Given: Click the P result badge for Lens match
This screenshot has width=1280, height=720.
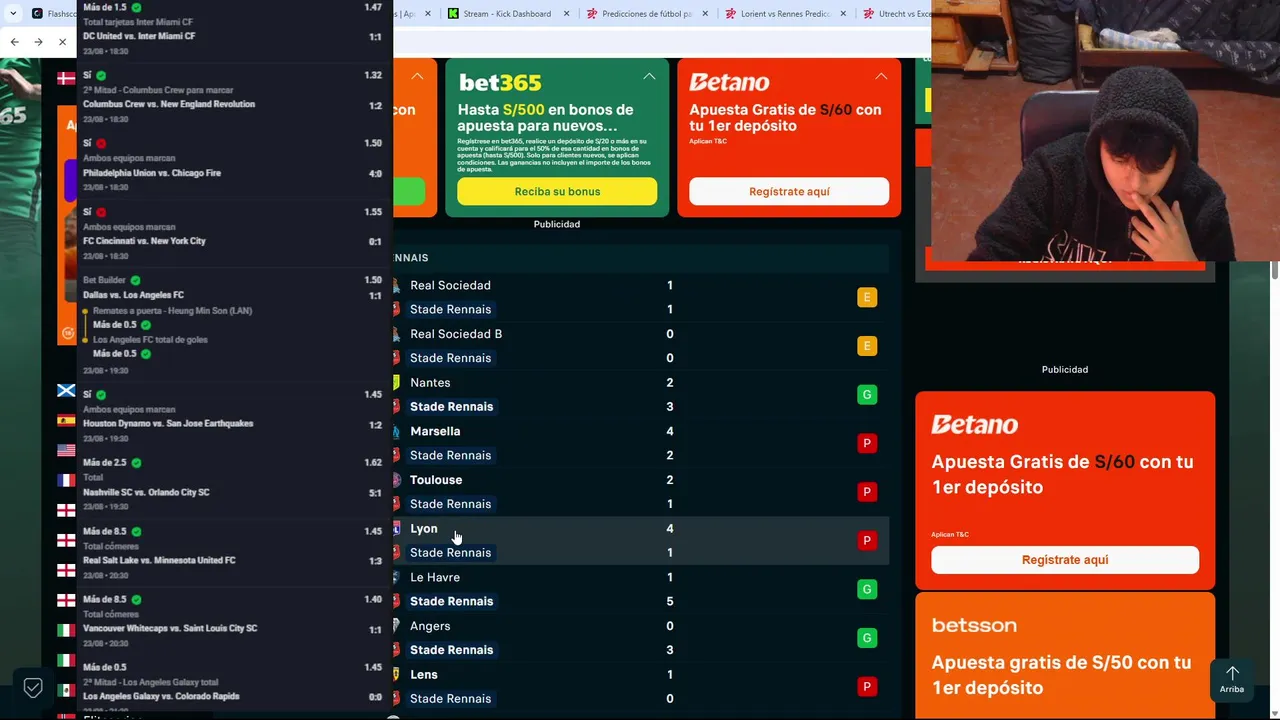Looking at the screenshot, I should pyautogui.click(x=867, y=686).
